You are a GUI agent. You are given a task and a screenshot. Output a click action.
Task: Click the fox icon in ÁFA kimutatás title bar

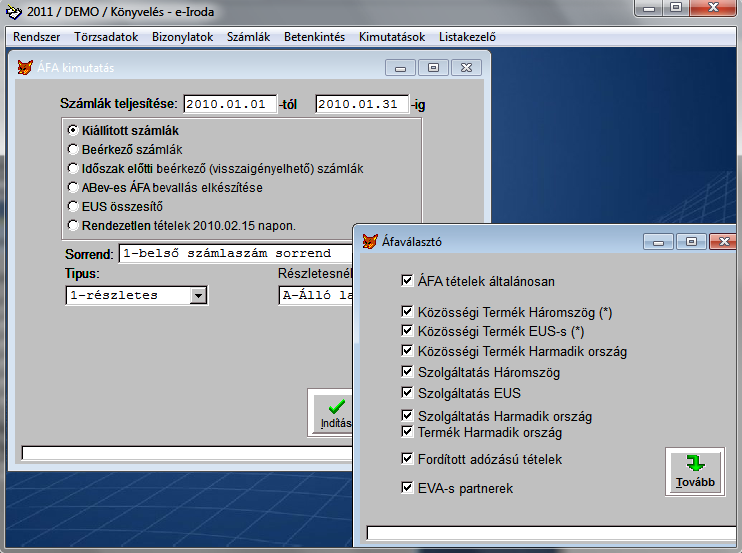[25, 68]
